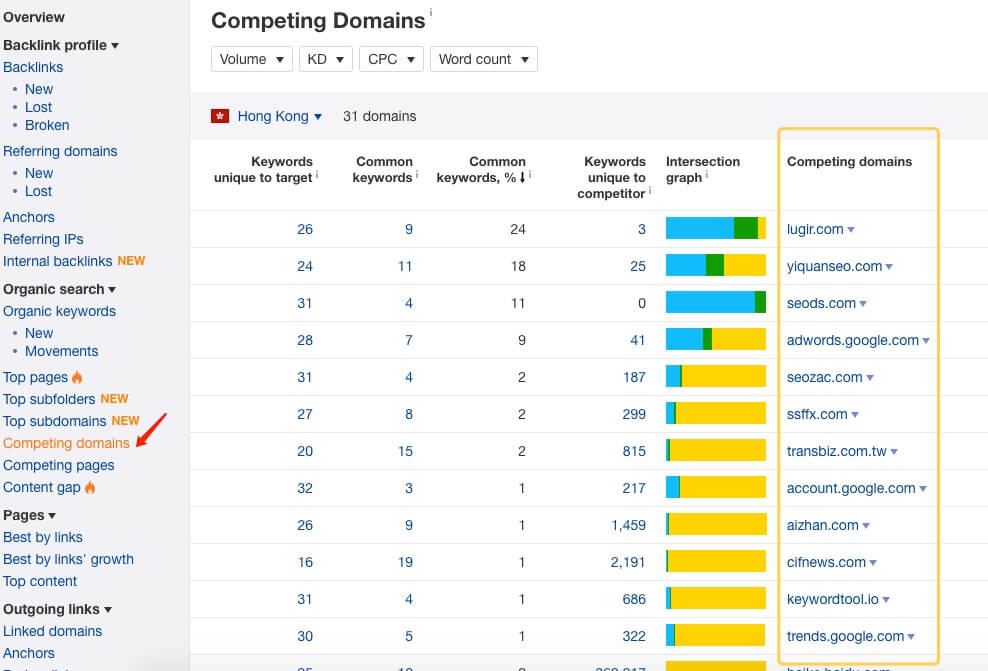Viewport: 988px width, 671px height.
Task: Open Top content report
Action: [x=40, y=581]
